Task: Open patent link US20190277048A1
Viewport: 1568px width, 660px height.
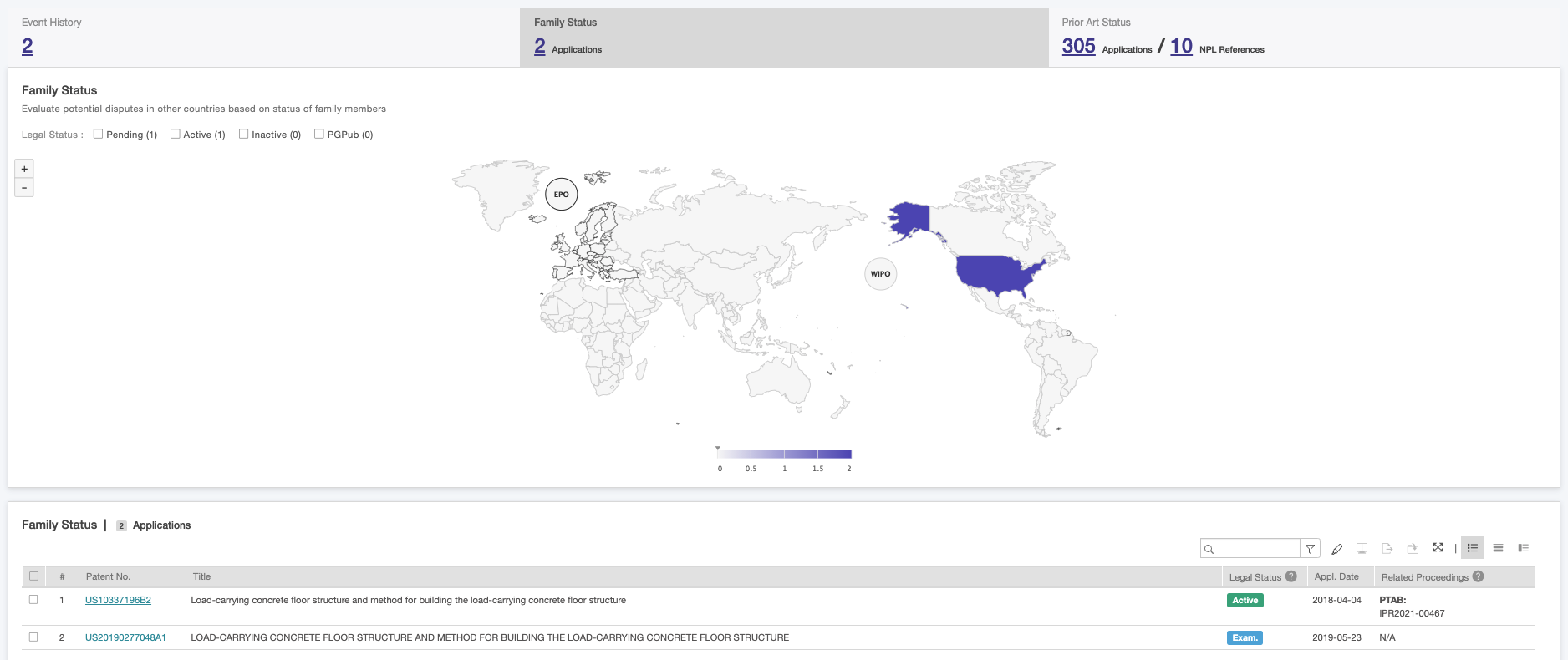Action: 125,637
